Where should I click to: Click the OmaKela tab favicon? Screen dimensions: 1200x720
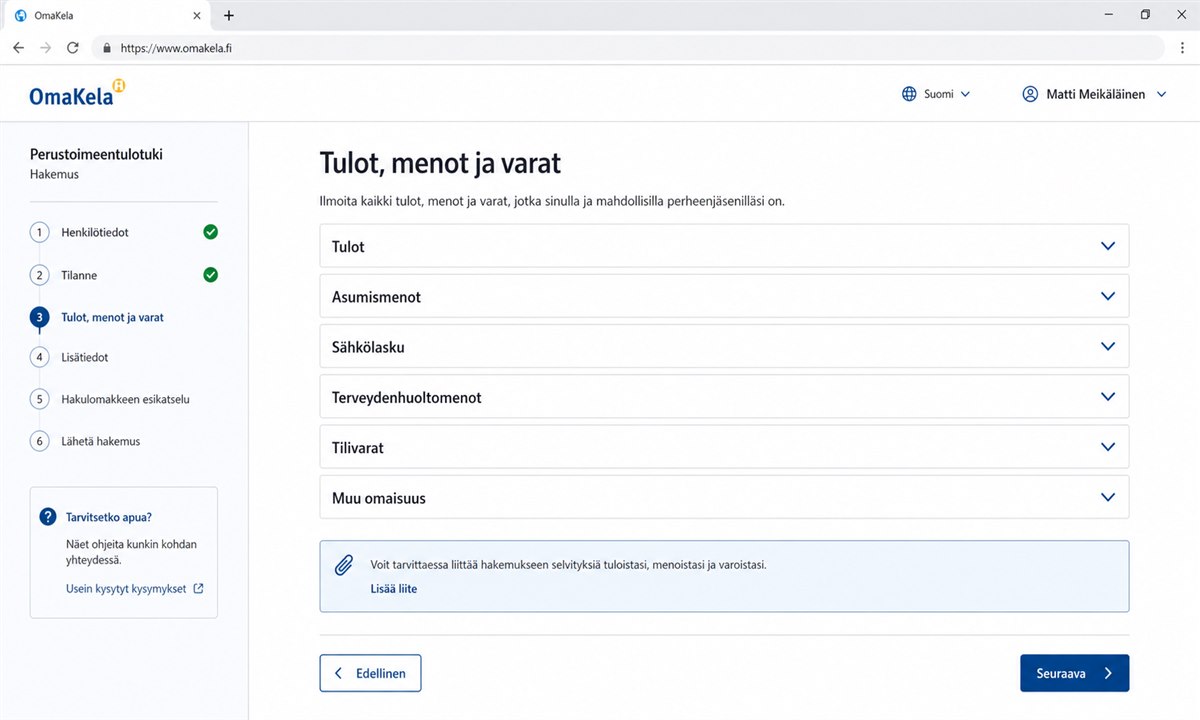[22, 16]
